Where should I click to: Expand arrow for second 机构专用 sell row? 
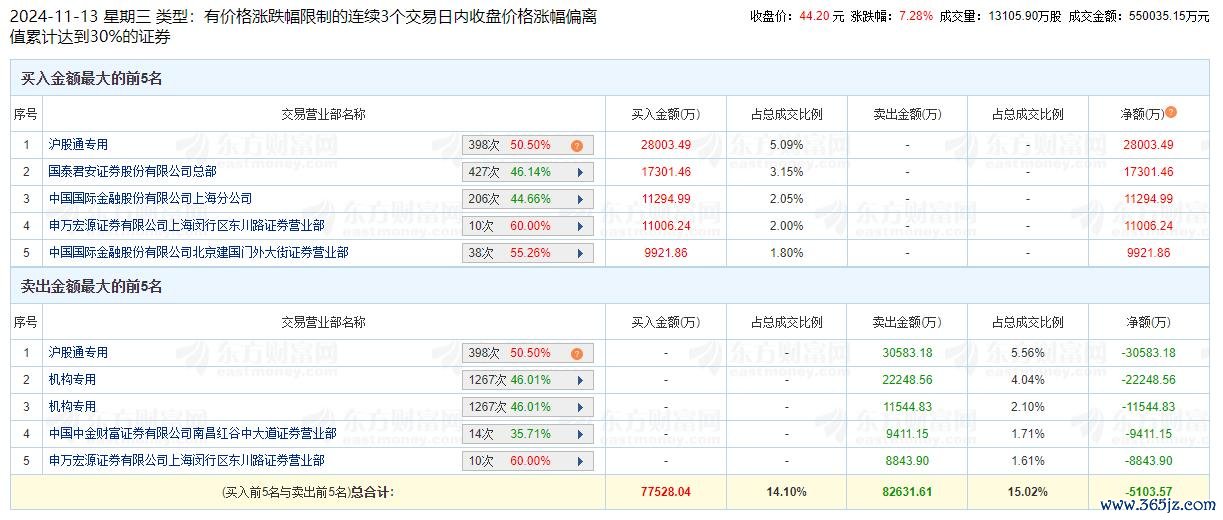tap(580, 408)
